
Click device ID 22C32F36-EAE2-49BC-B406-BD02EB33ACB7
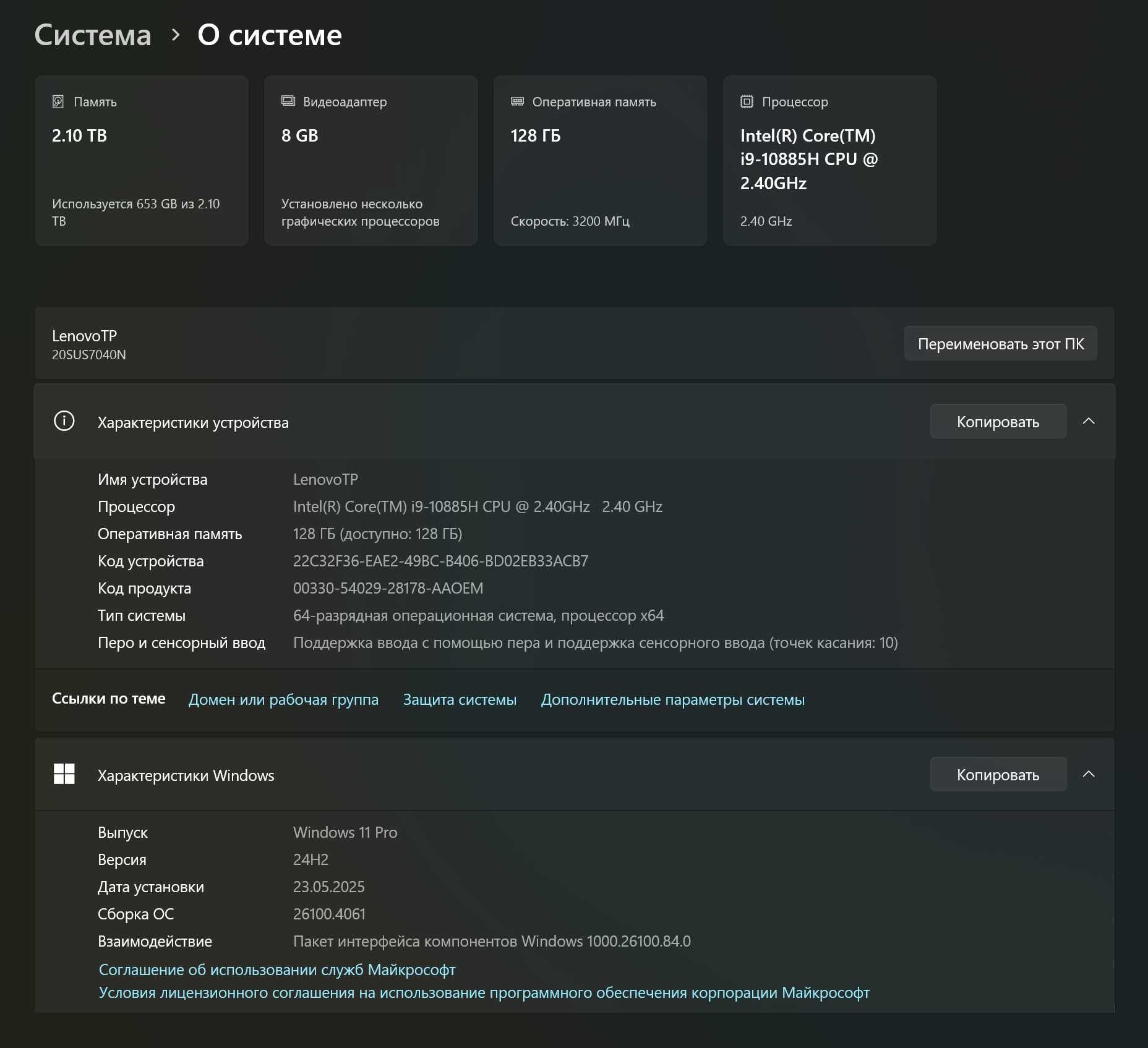tap(440, 561)
